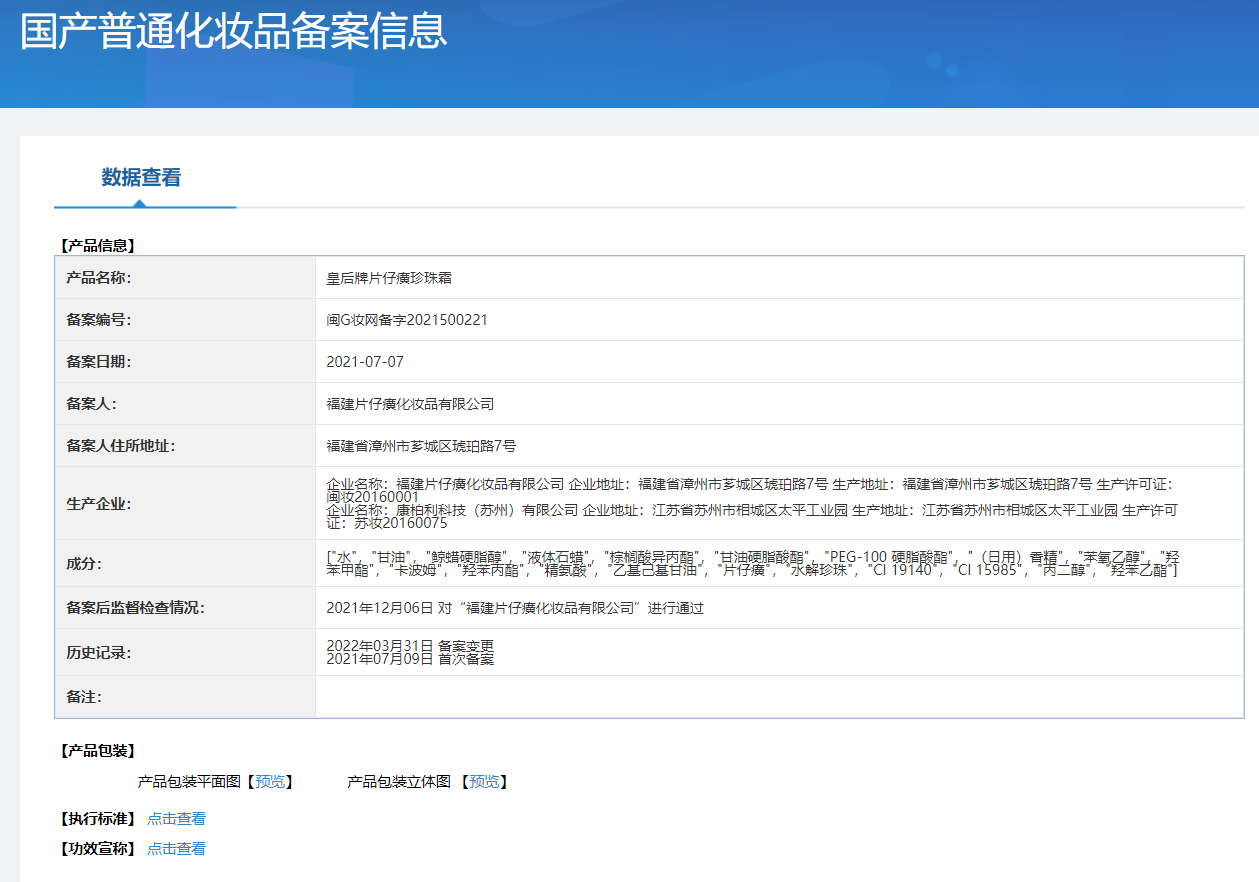Screen dimensions: 1259x882
Task: Click the ingredients list text
Action: point(750,563)
